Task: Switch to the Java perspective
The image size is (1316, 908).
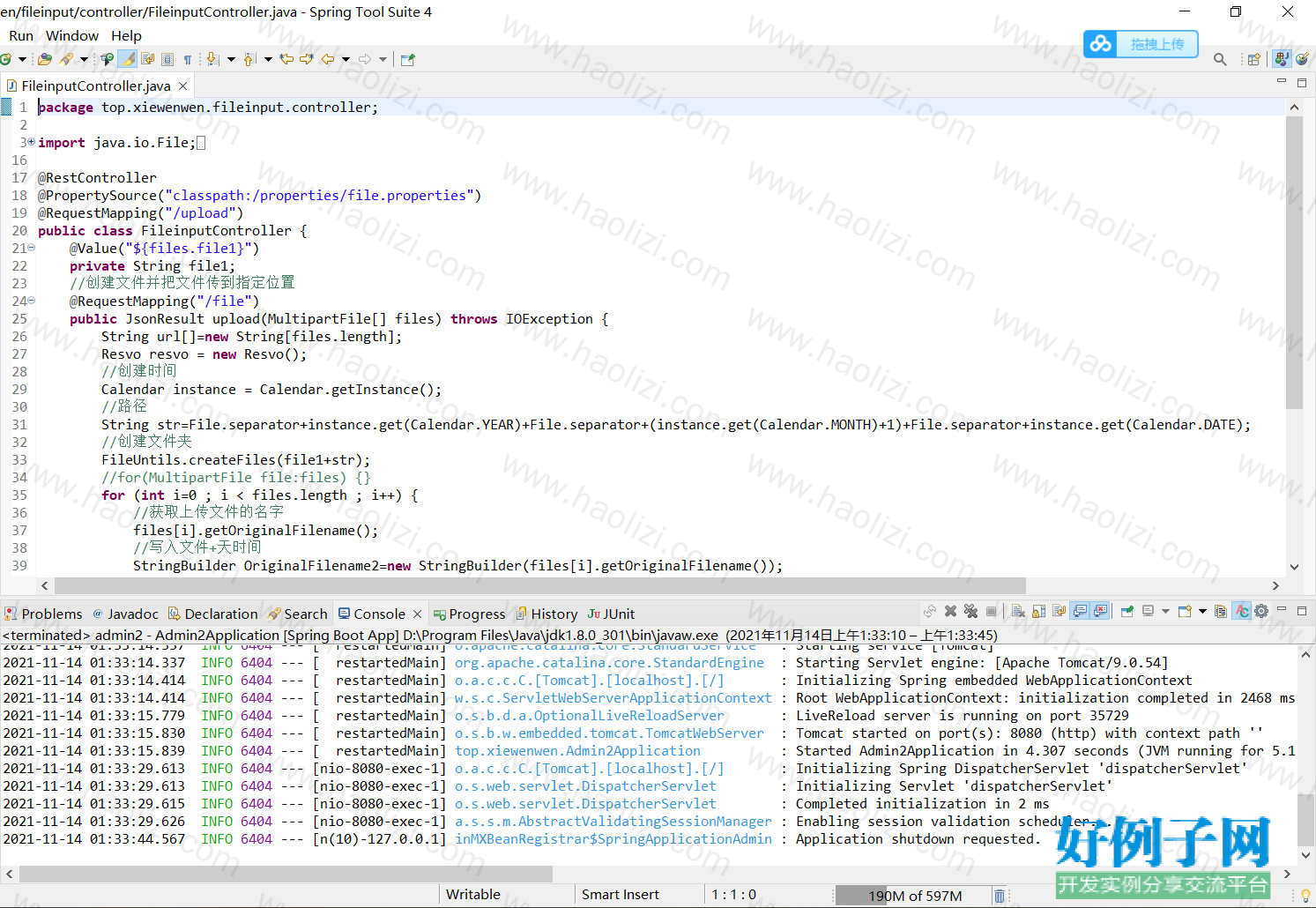Action: click(x=1282, y=59)
